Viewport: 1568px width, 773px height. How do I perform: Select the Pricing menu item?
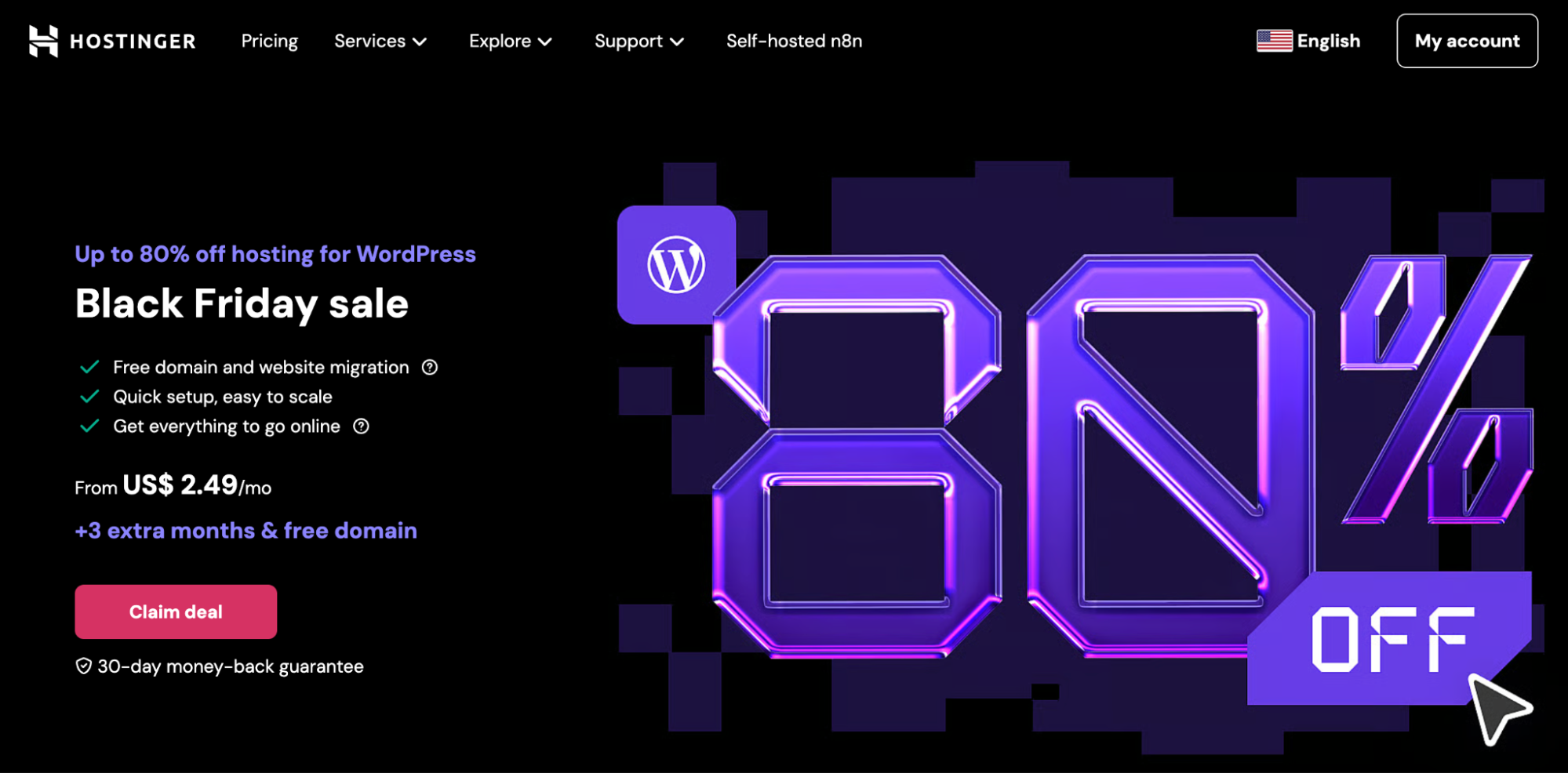click(x=269, y=41)
